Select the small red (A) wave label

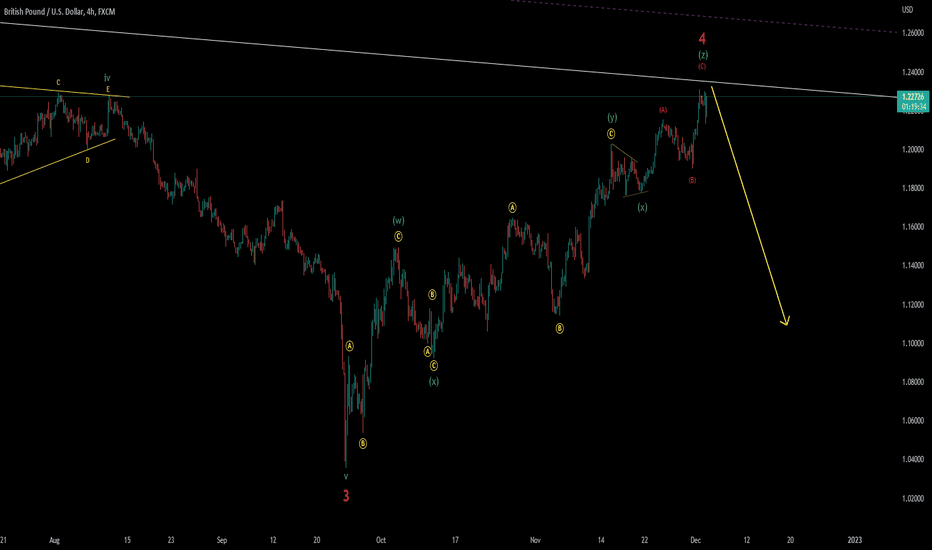[x=663, y=110]
